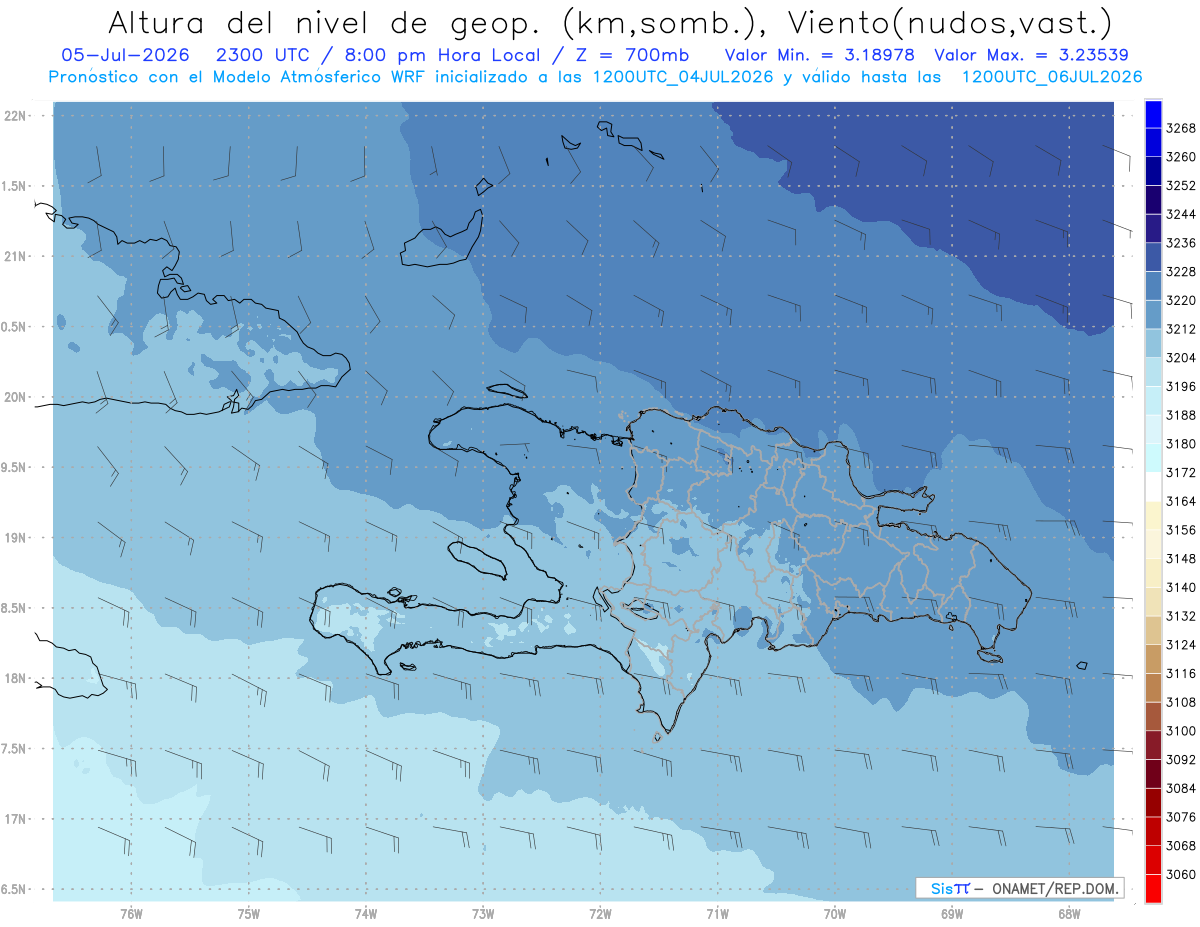The height and width of the screenshot is (927, 1200).
Task: Click the longitude axis label '71W'
Action: click(x=717, y=914)
